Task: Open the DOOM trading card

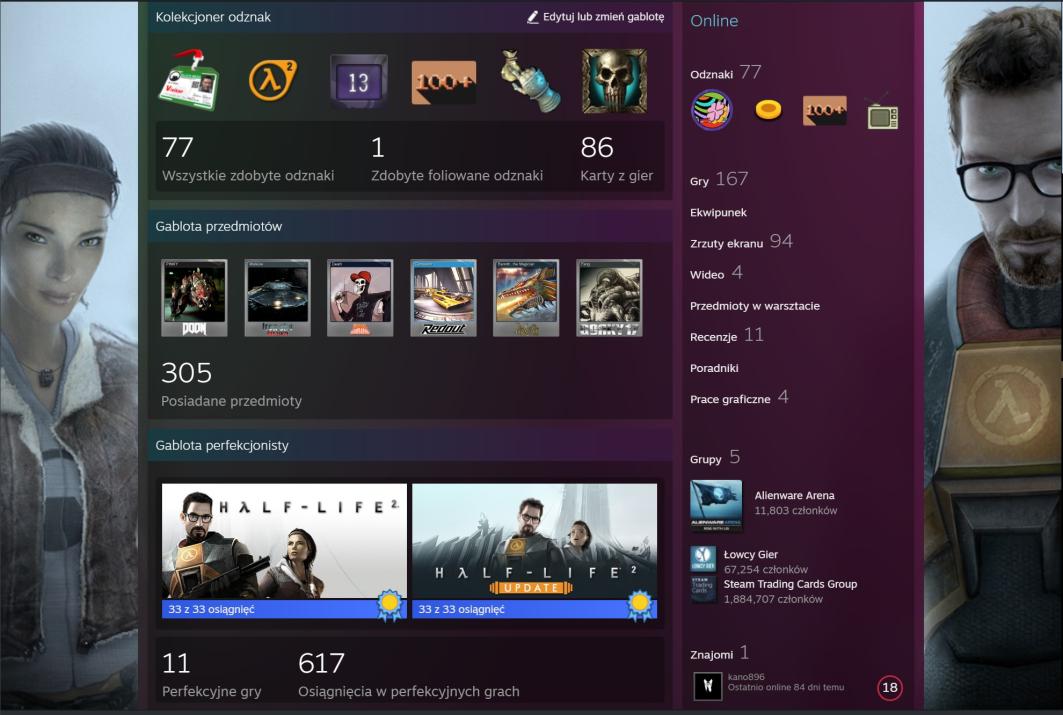Action: point(194,298)
